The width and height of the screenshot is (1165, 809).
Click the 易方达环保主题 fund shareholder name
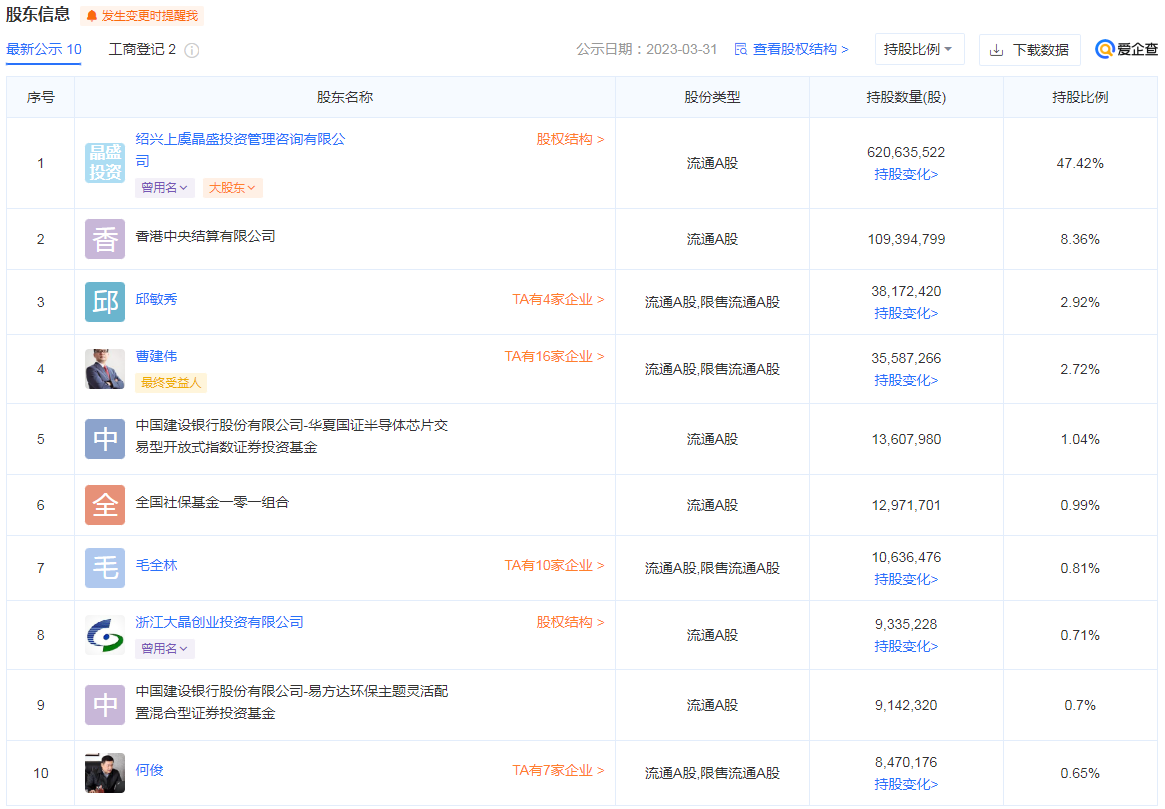pos(291,703)
